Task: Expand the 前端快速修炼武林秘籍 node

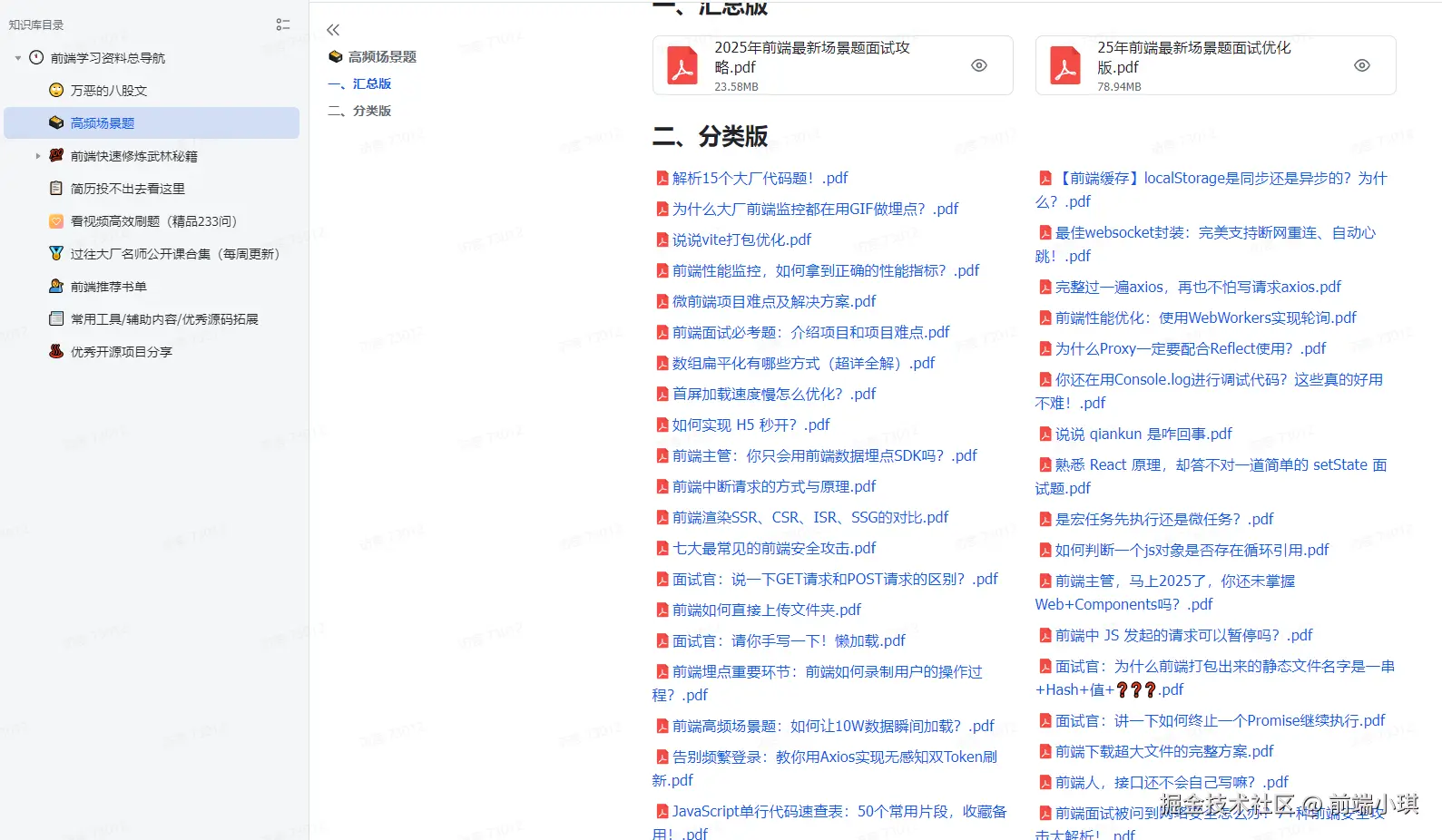Action: coord(38,156)
